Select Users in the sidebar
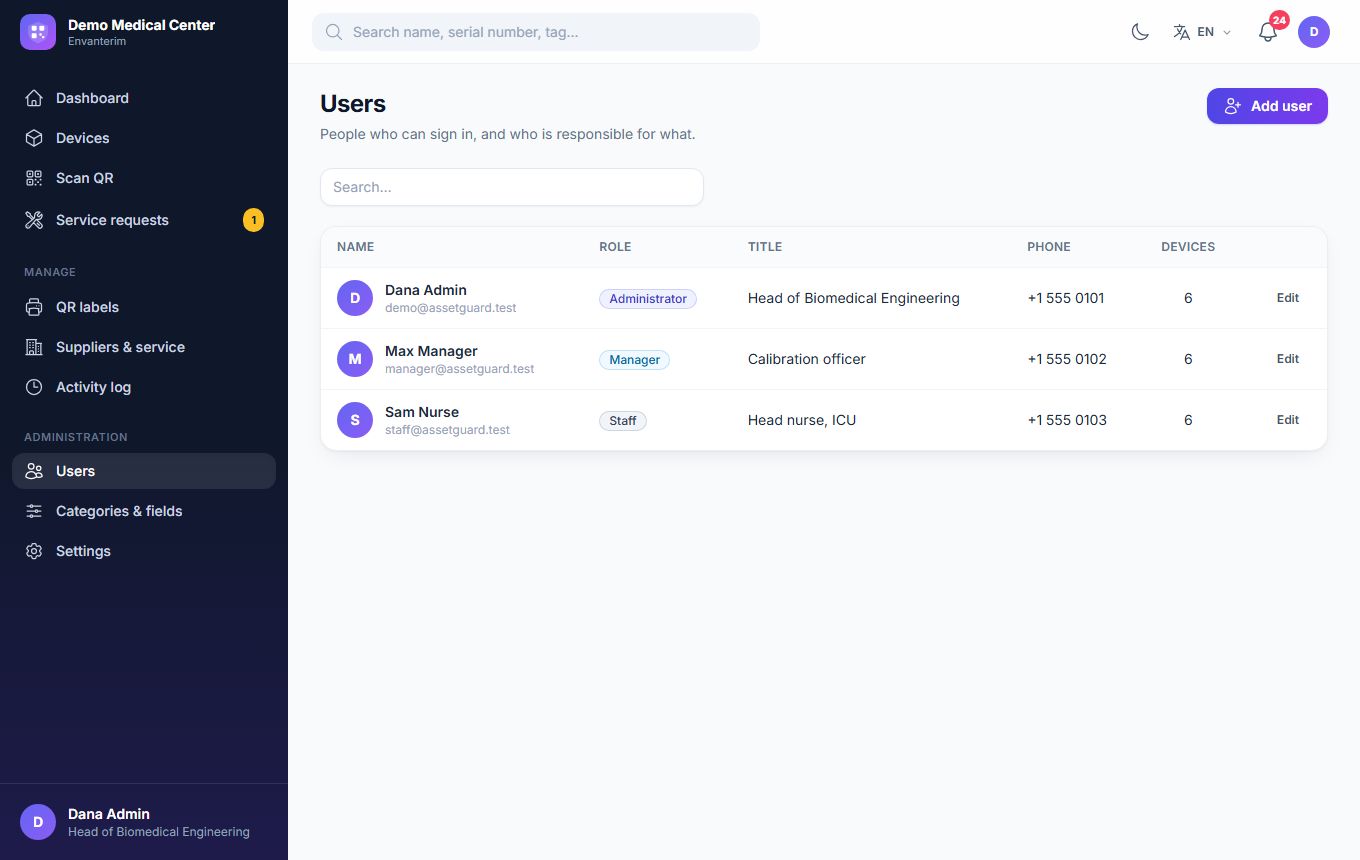 tap(144, 471)
